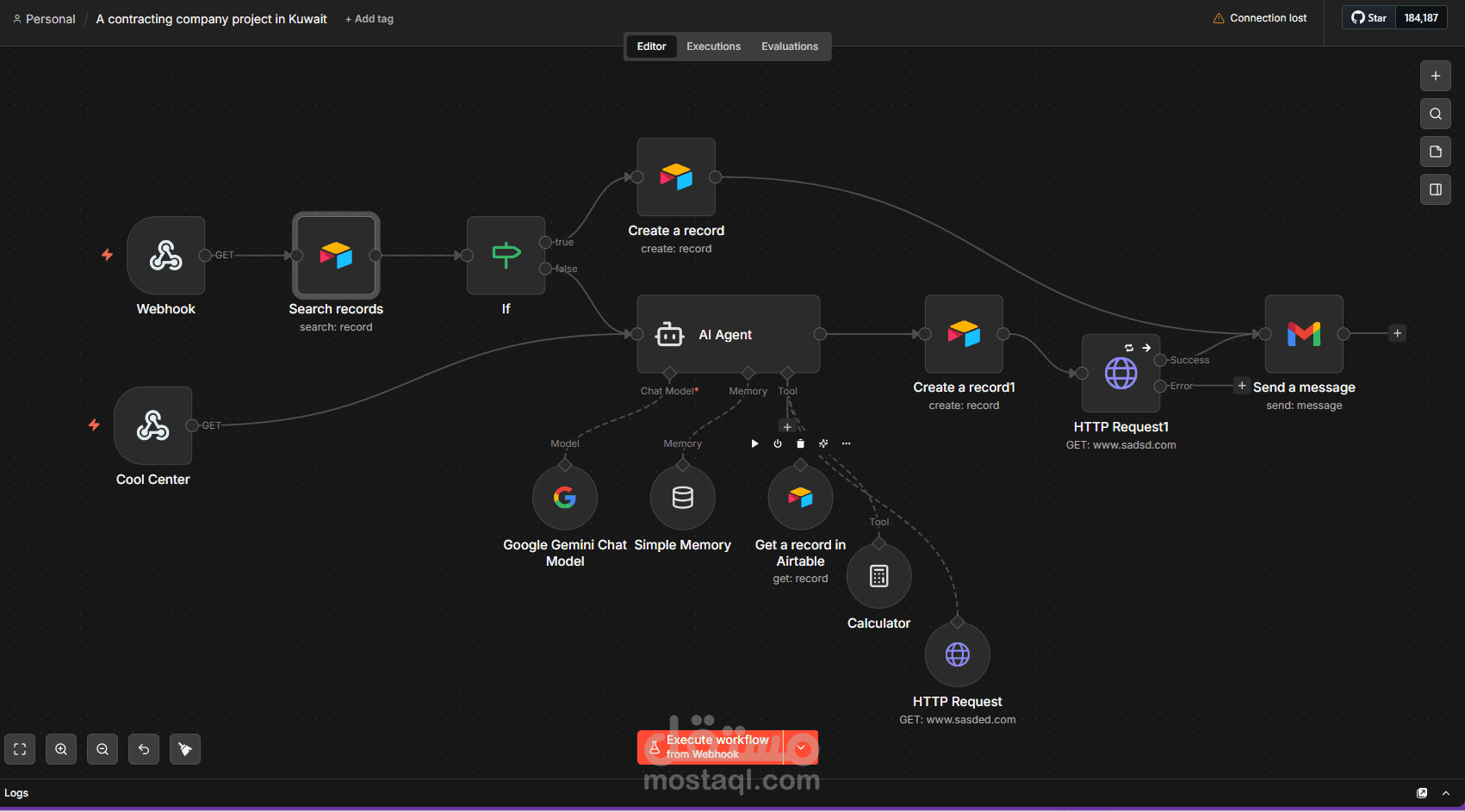Open the Search records Airtable node
The image size is (1465, 812).
tap(336, 255)
